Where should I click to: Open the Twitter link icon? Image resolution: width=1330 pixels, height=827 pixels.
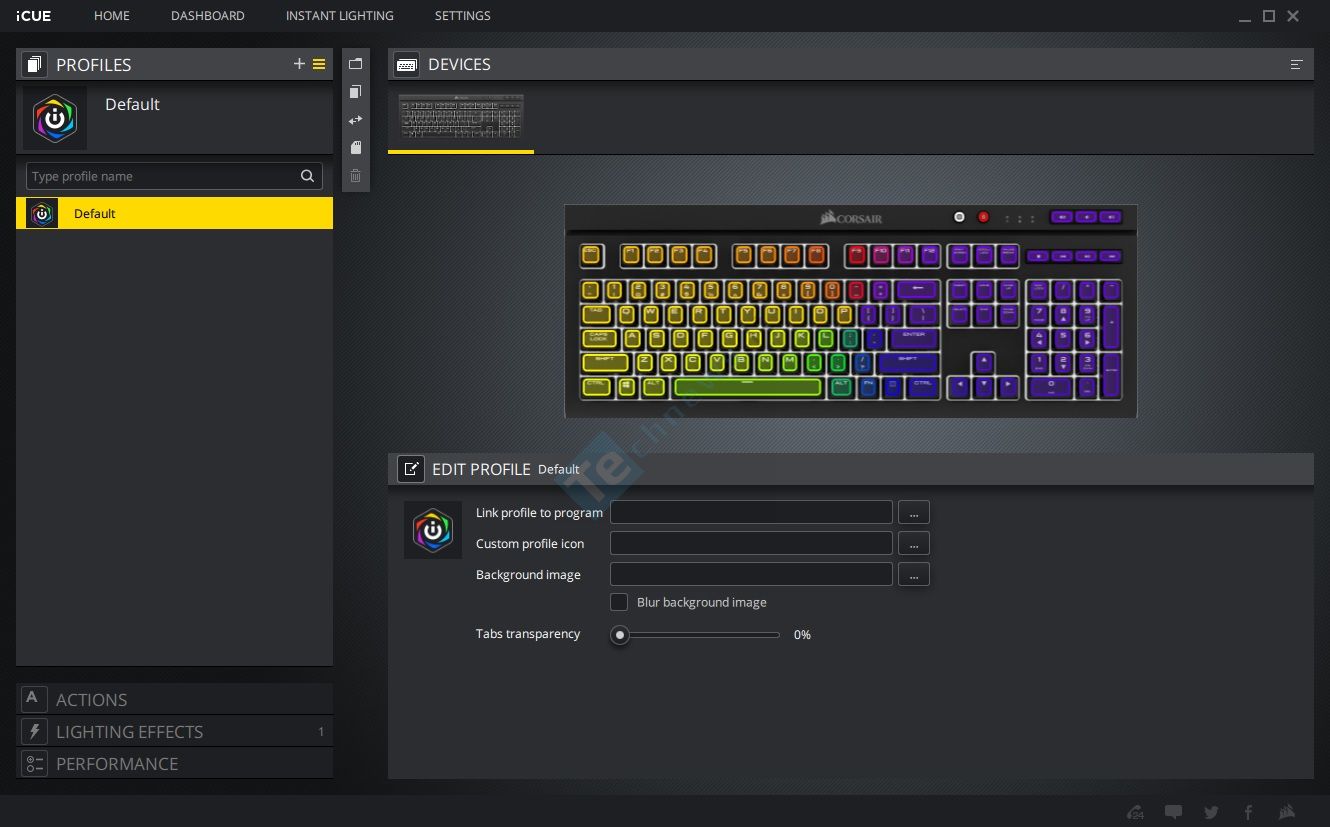[x=1211, y=812]
